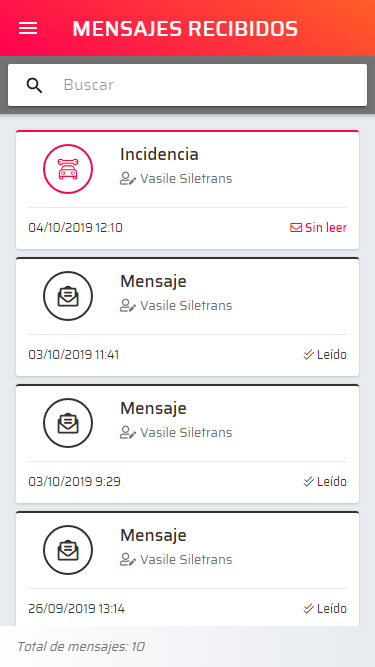Click the envelope icon of the 03/10/2019 11:41 message

click(68, 296)
